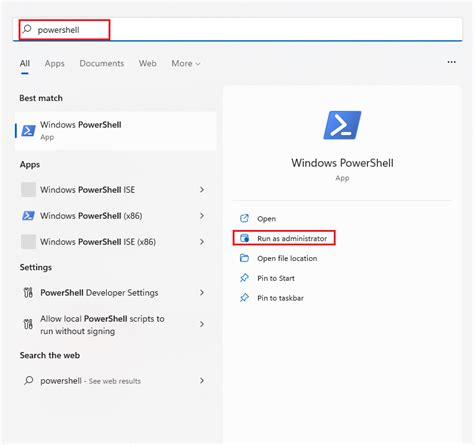The image size is (474, 445).
Task: Click the Windows PowerShell ISE placeholder icon
Action: pos(28,190)
